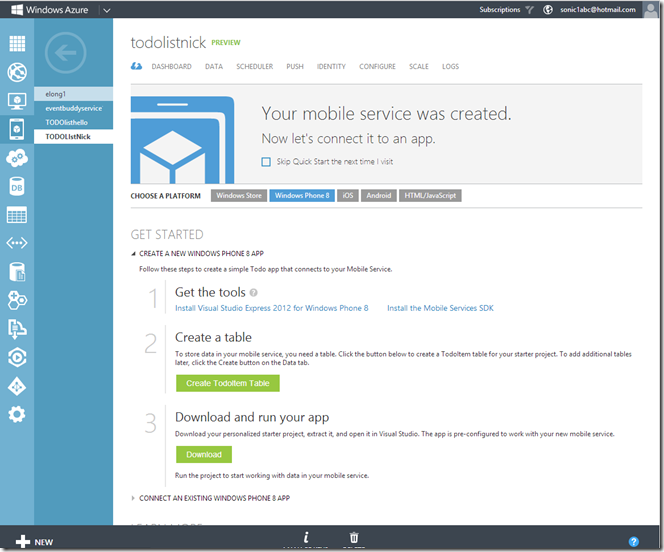This screenshot has height=552, width=664.
Task: Open Settings gear sidebar icon
Action: click(17, 414)
